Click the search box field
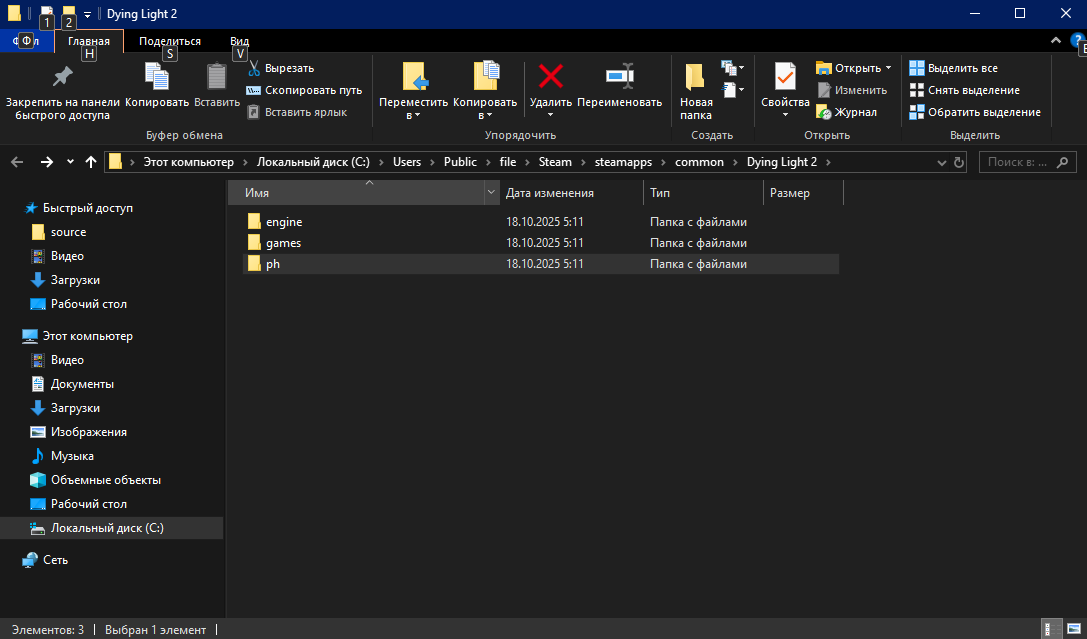Viewport: 1087px width, 639px height. pos(1017,162)
